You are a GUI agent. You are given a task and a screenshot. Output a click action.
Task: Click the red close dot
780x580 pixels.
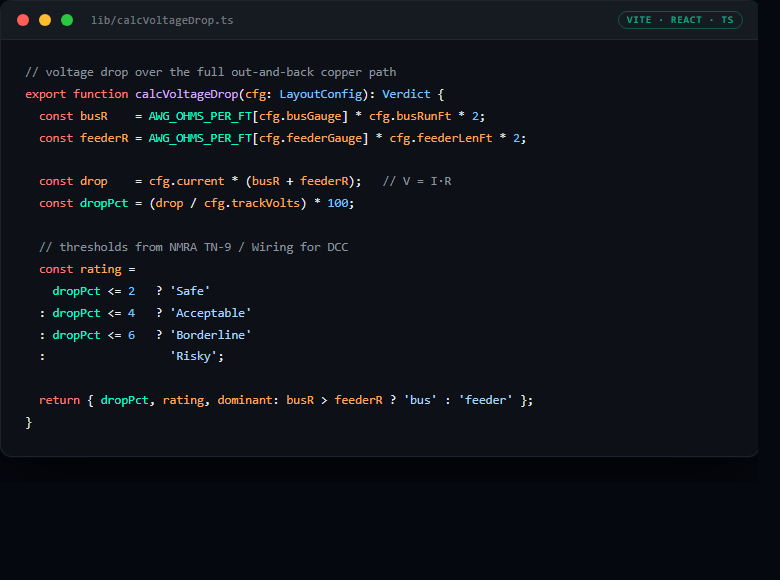point(23,20)
